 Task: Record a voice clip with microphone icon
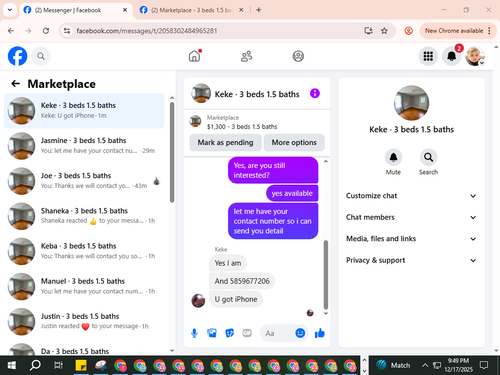[x=194, y=333]
